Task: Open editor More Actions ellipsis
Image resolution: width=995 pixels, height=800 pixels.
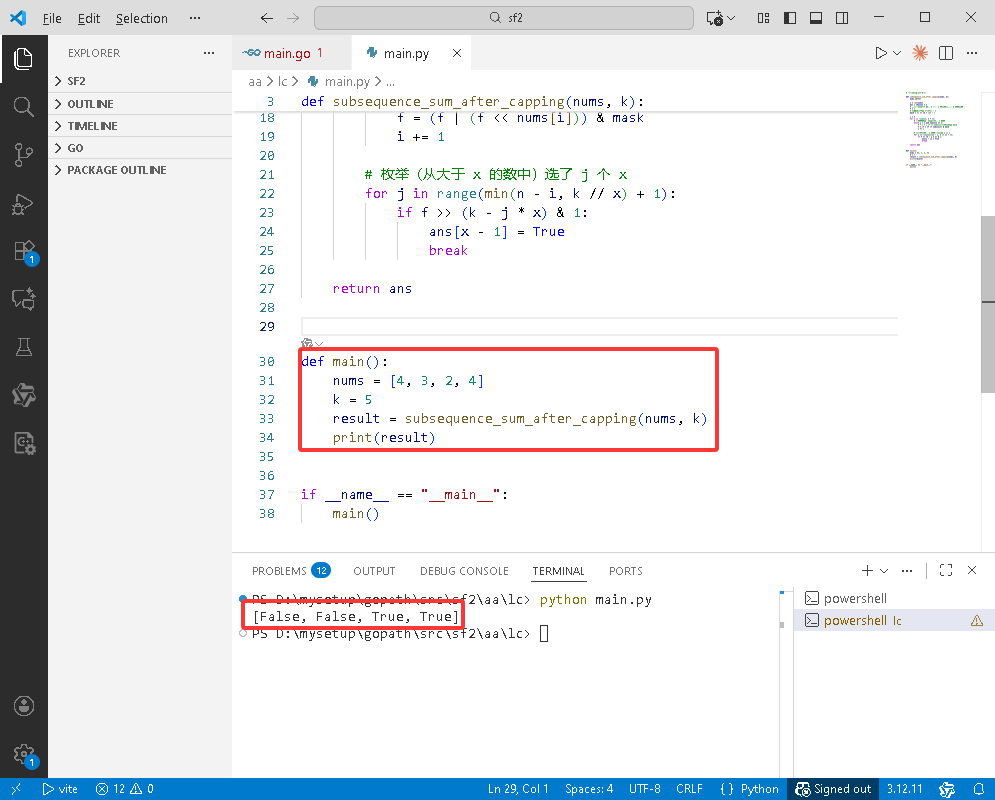Action: 972,53
